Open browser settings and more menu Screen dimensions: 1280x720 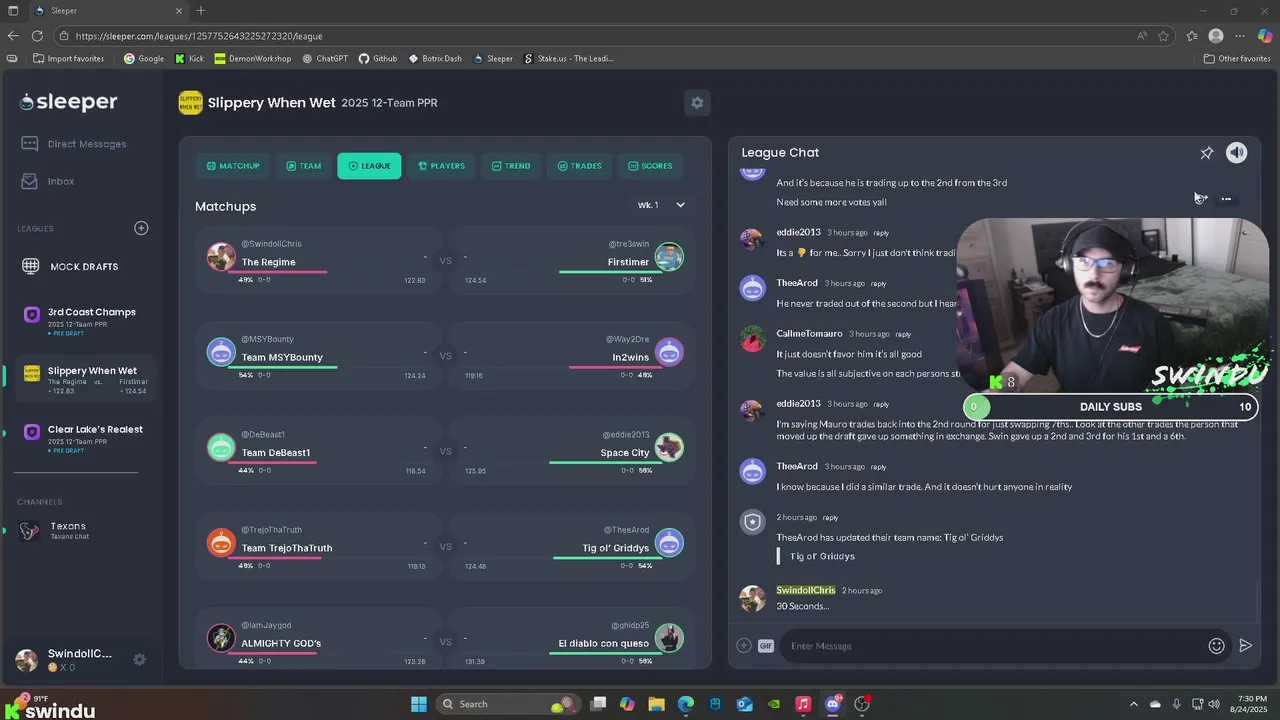(1240, 36)
